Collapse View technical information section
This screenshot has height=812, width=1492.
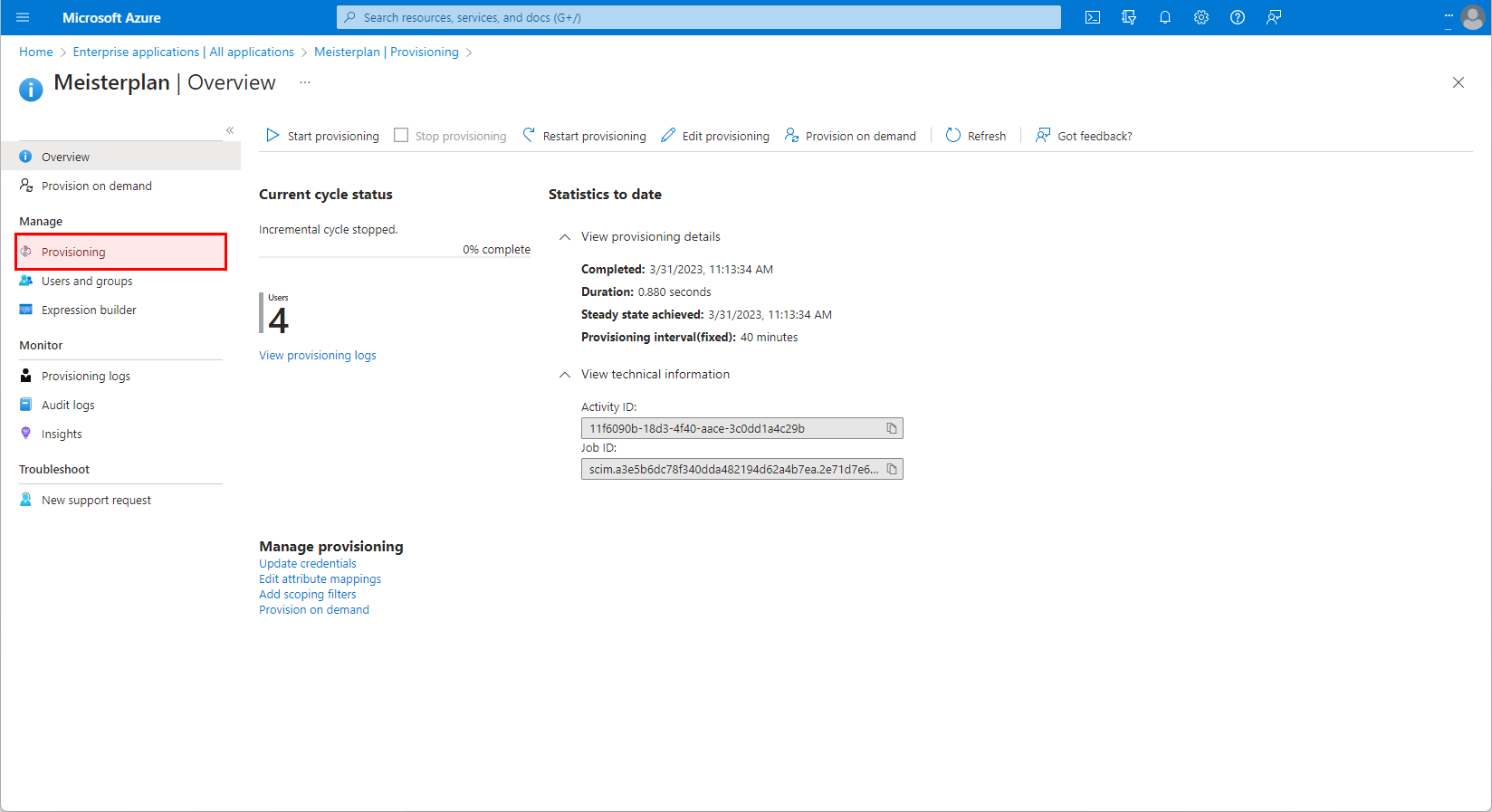pos(565,375)
